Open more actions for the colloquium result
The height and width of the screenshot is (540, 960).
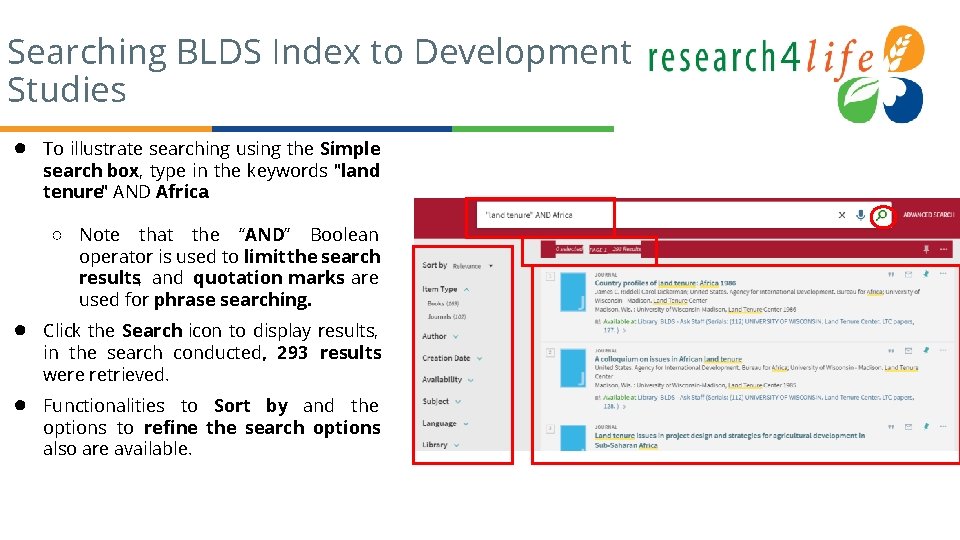[943, 350]
